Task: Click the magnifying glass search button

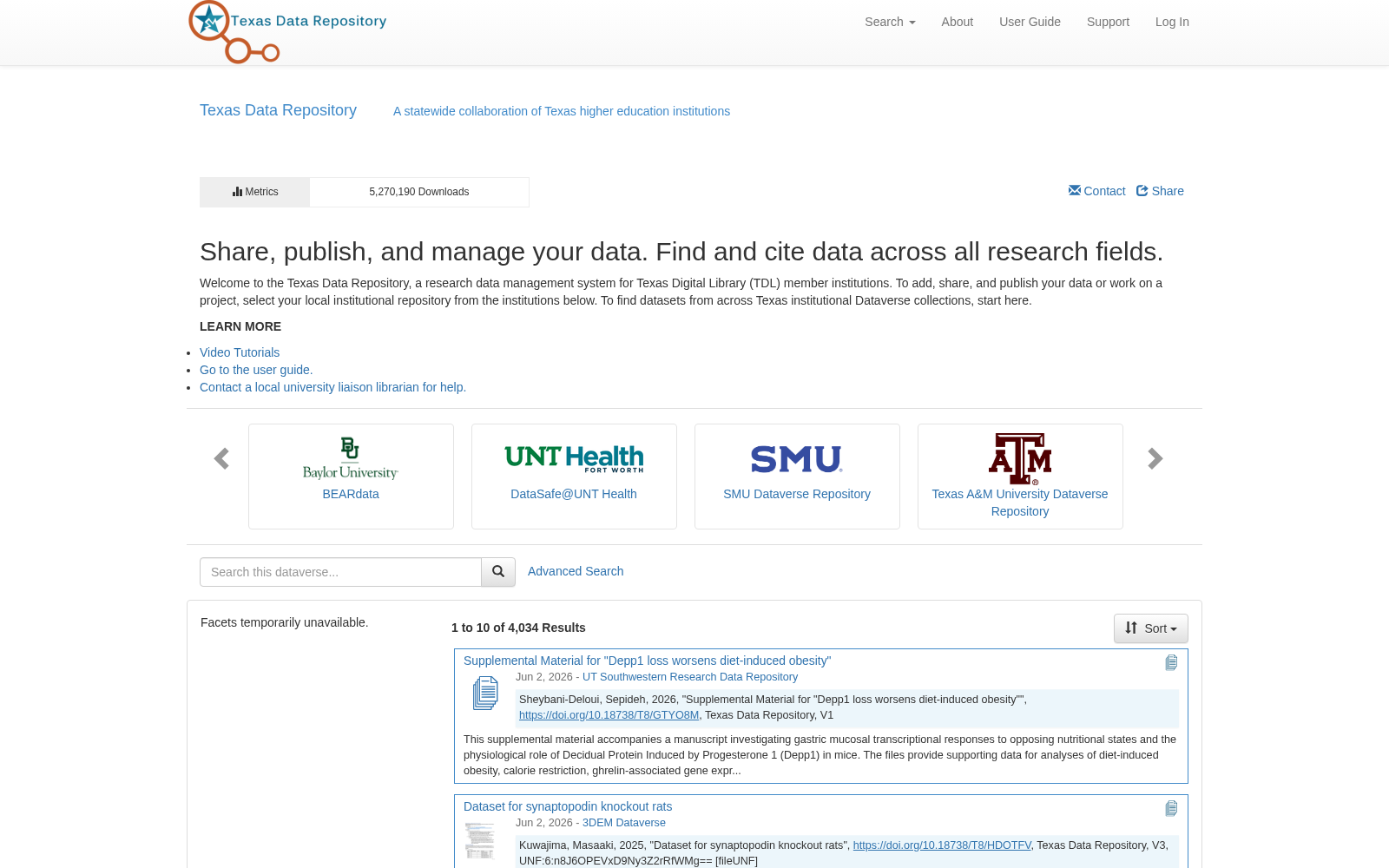Action: (x=498, y=572)
